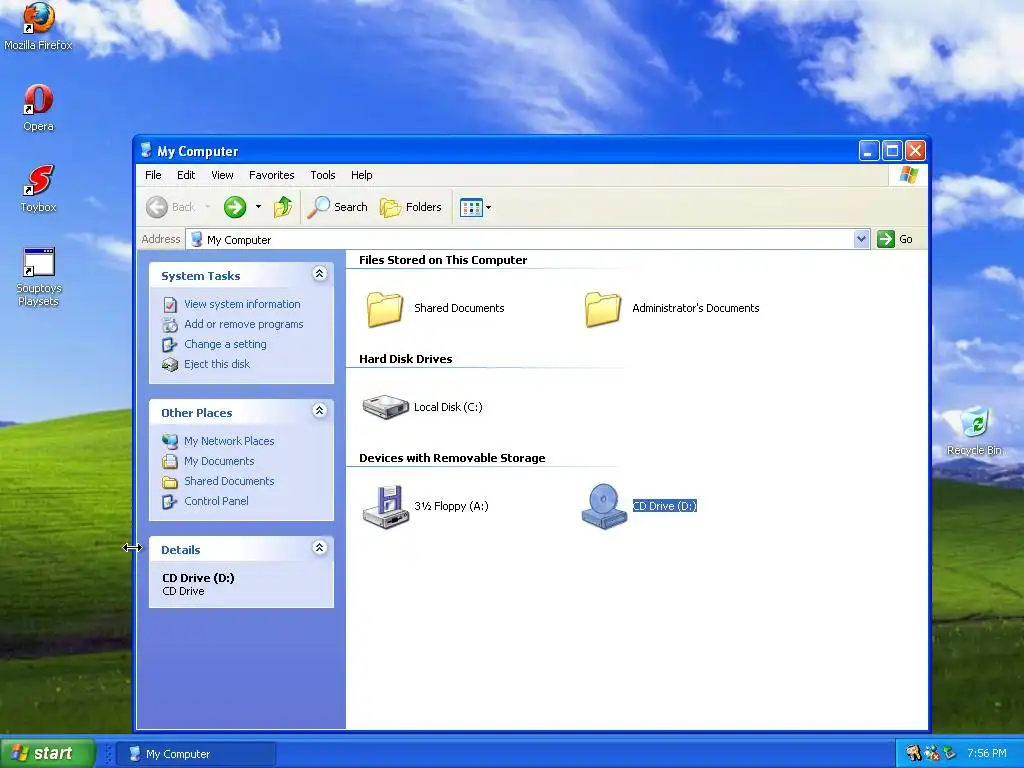Viewport: 1024px width, 768px height.
Task: Open the Tools menu
Action: [x=323, y=175]
